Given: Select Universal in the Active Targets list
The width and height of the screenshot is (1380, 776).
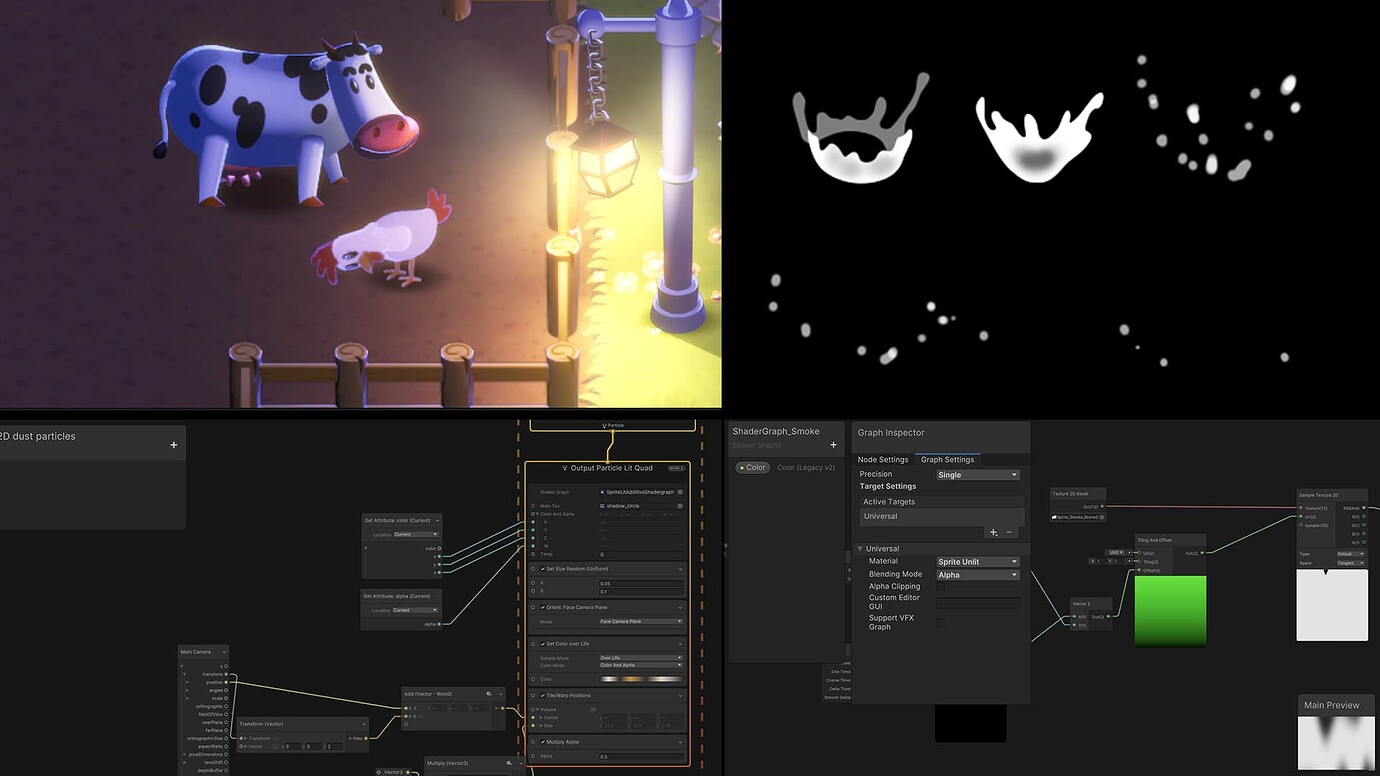Looking at the screenshot, I should (x=881, y=516).
